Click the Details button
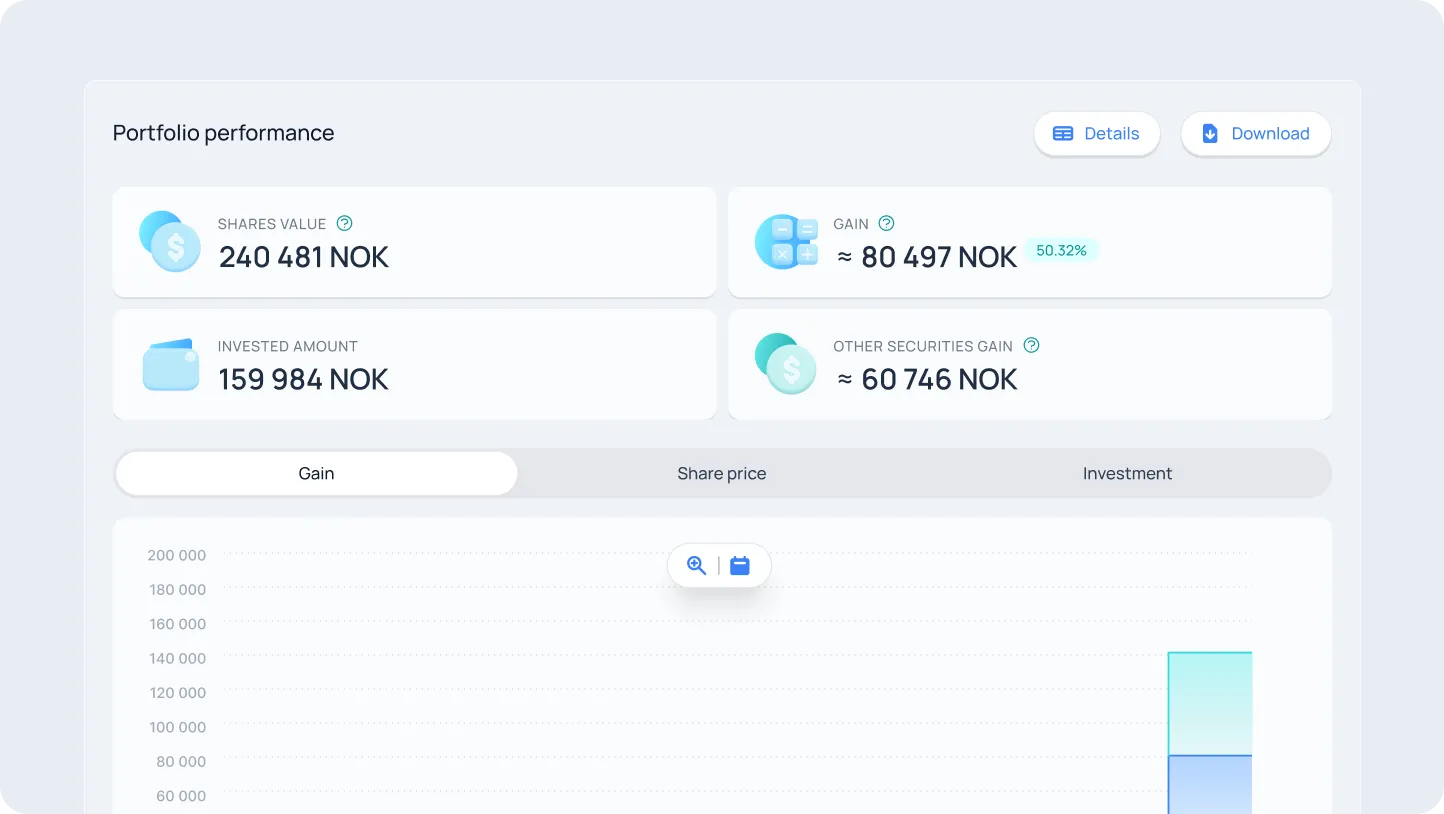This screenshot has height=814, width=1444. tap(1097, 133)
